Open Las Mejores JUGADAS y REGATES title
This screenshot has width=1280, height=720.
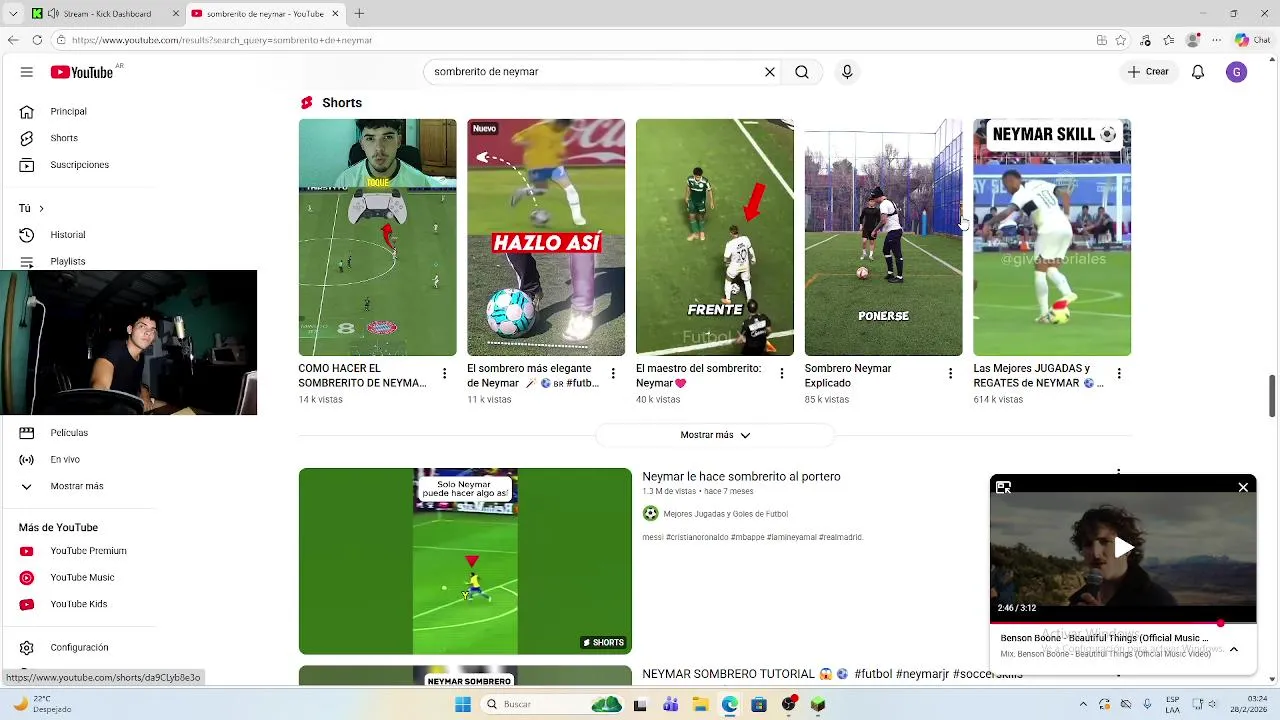[x=1038, y=376]
